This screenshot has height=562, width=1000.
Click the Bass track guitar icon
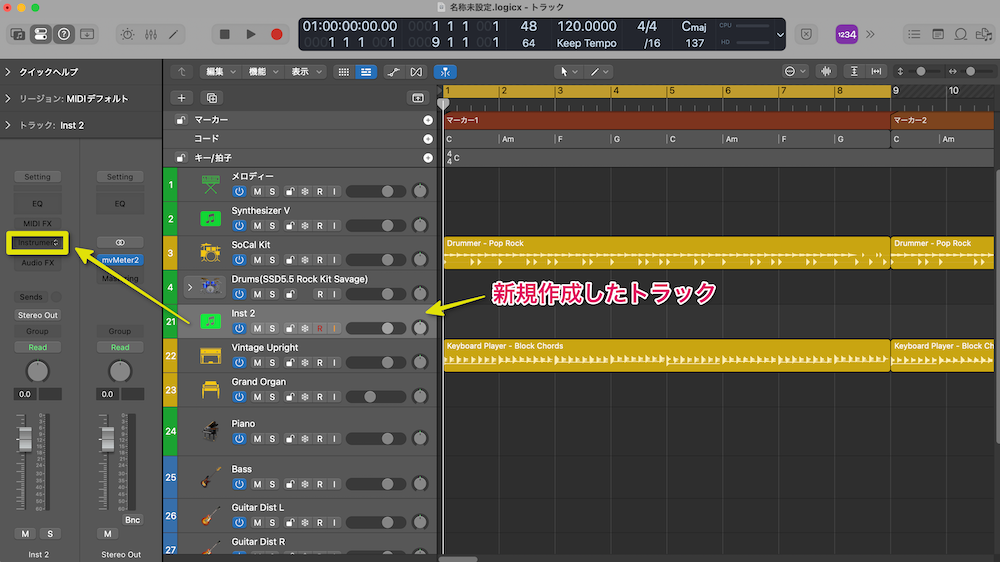[x=210, y=477]
